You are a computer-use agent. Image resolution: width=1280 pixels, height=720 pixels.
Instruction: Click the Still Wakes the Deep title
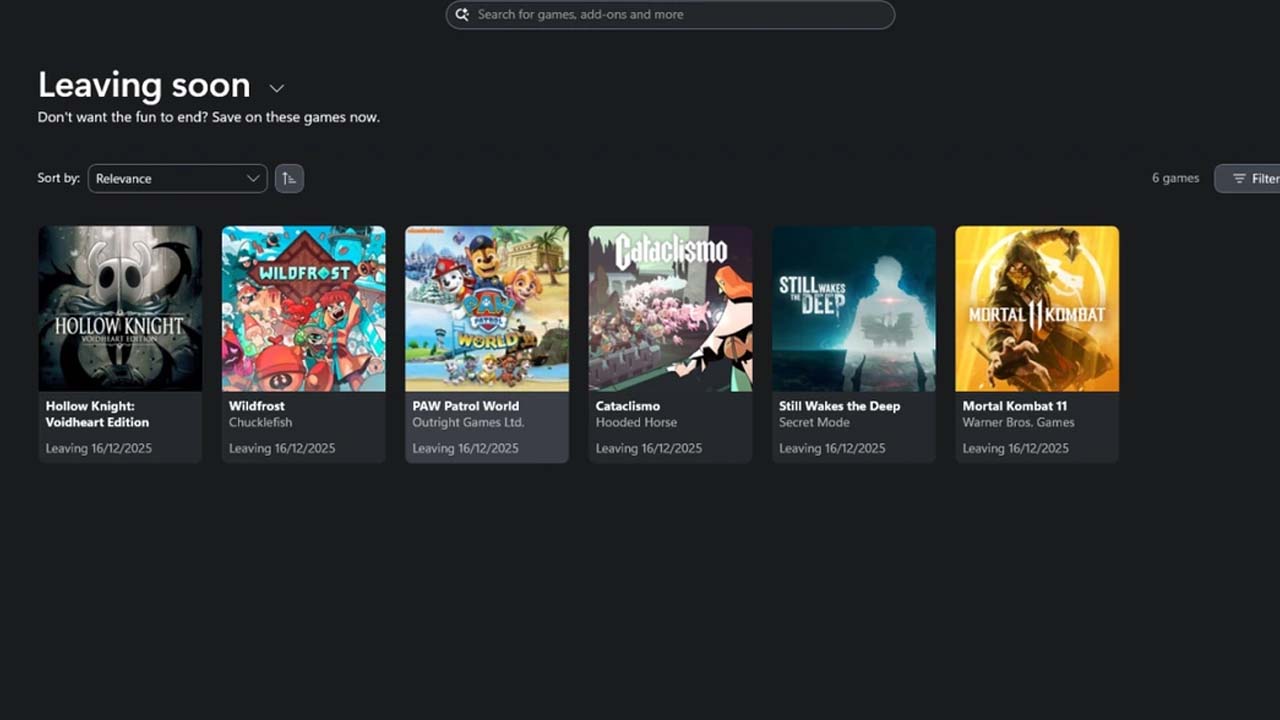tap(839, 406)
